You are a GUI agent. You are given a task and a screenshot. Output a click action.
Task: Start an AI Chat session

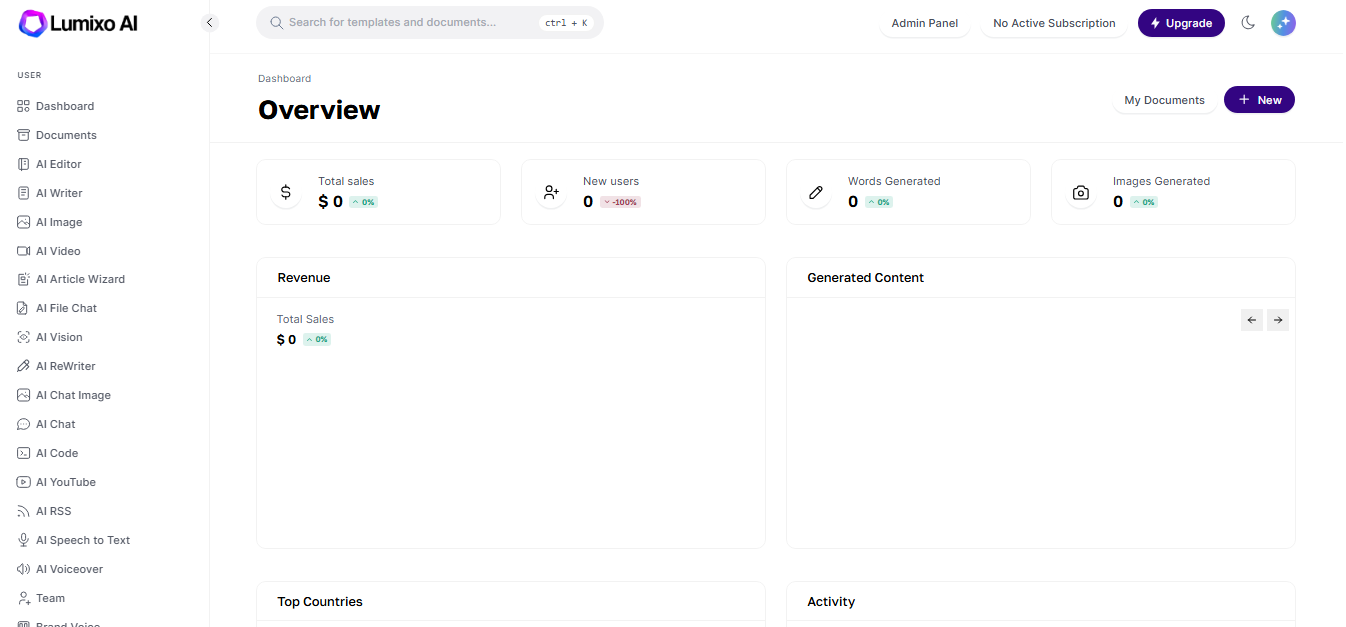point(55,423)
